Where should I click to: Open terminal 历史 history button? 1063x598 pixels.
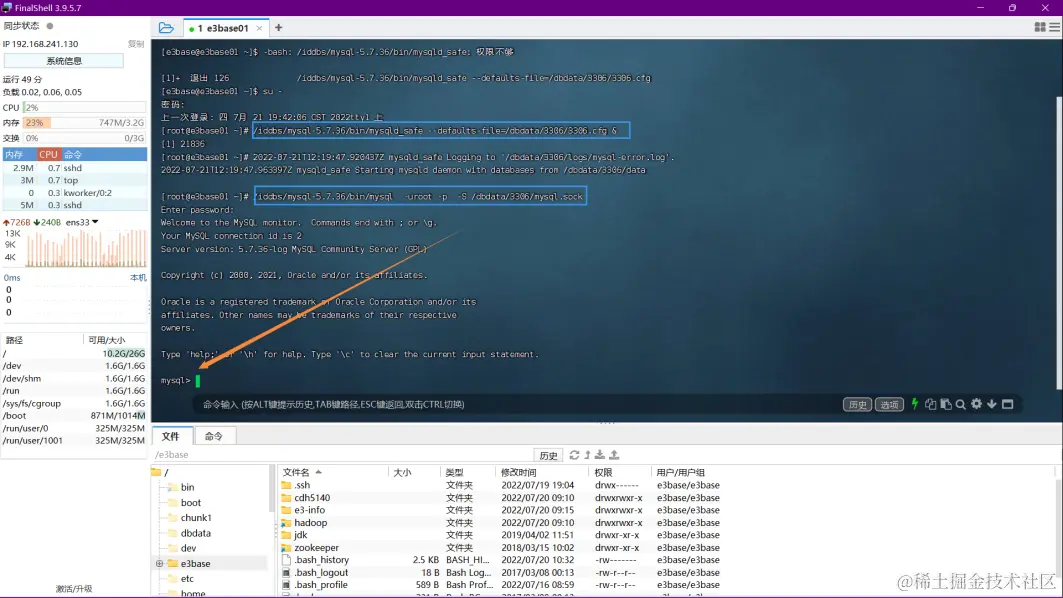click(x=857, y=405)
